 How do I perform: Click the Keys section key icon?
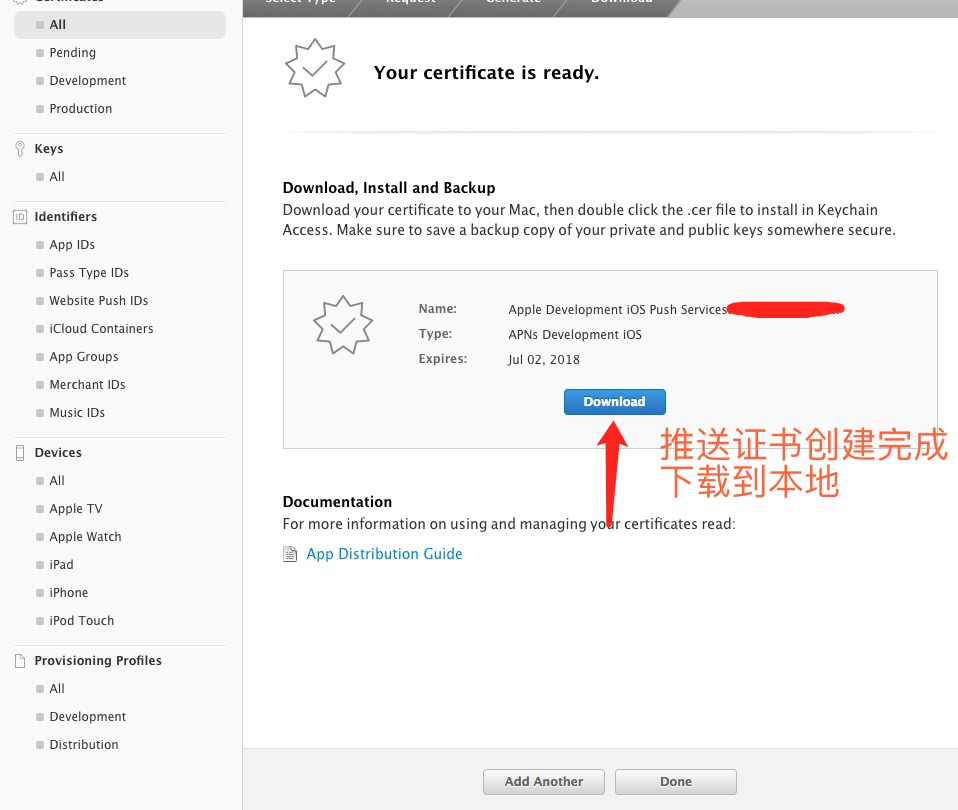(20, 148)
